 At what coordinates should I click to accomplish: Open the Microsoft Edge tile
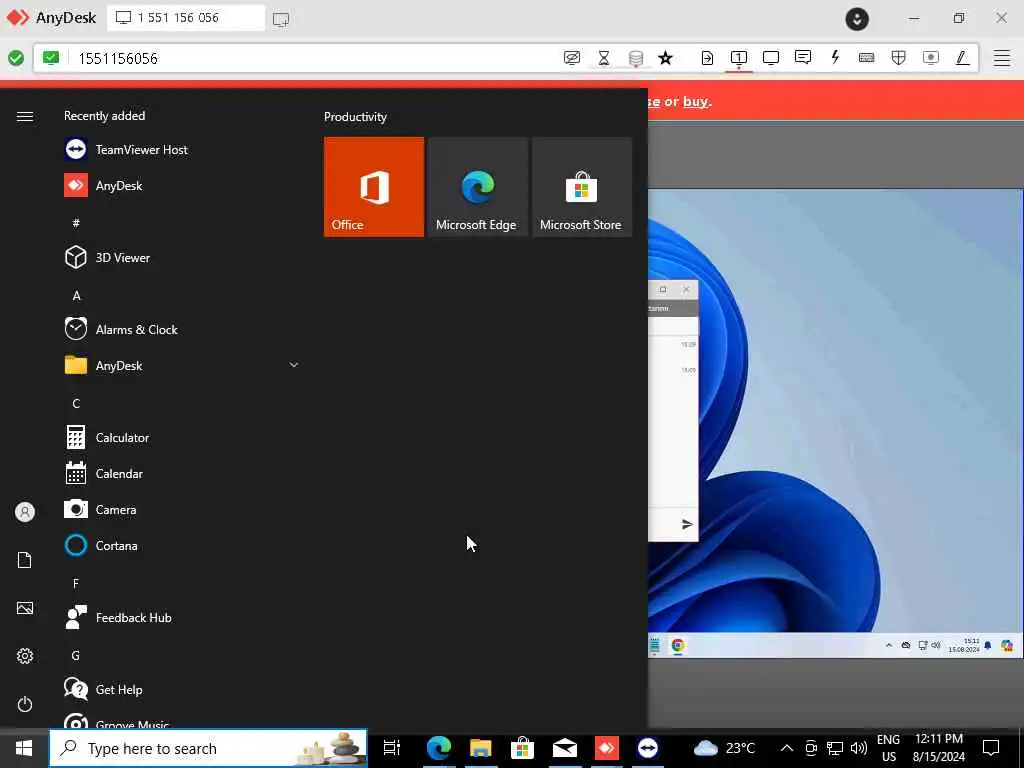(x=477, y=187)
